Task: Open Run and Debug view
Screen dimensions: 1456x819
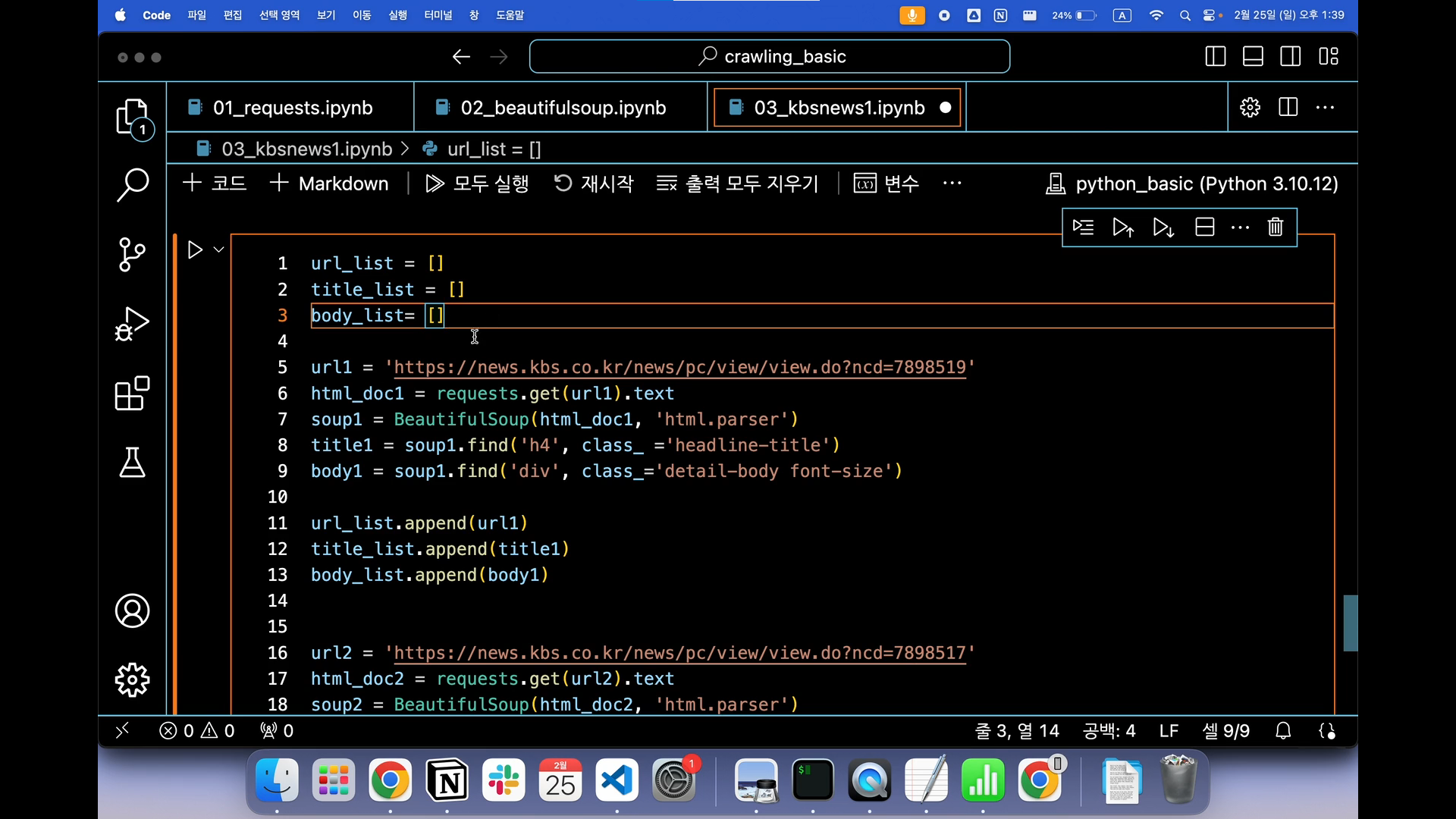Action: [x=133, y=324]
